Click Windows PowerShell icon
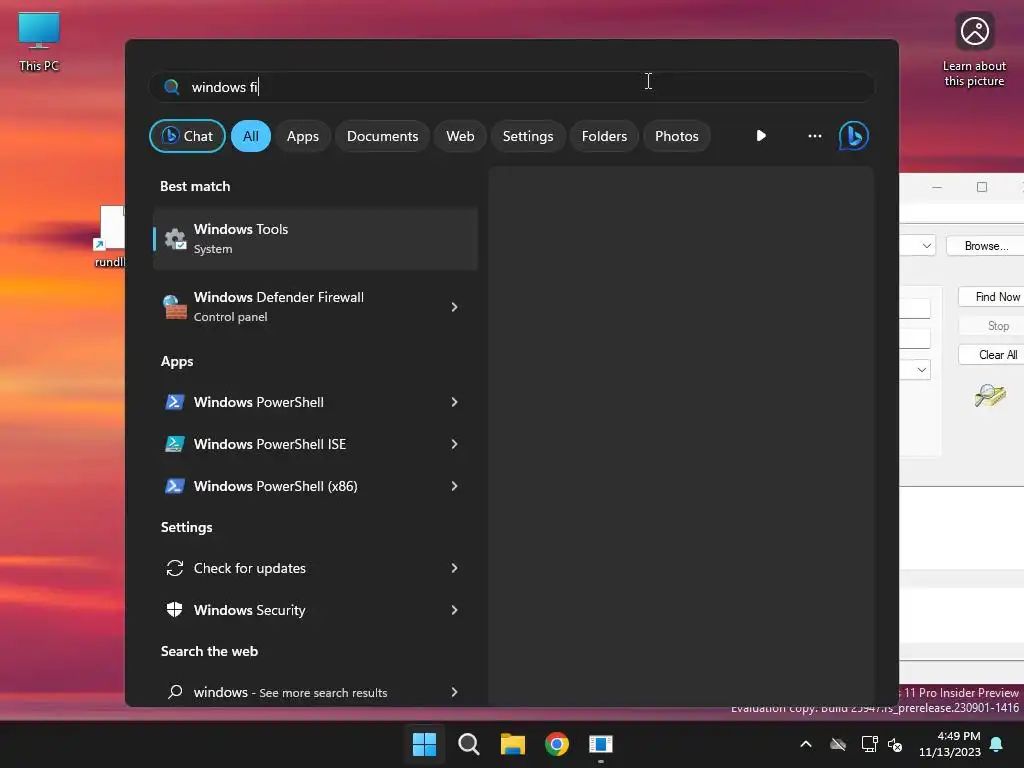The width and height of the screenshot is (1024, 768). click(174, 402)
